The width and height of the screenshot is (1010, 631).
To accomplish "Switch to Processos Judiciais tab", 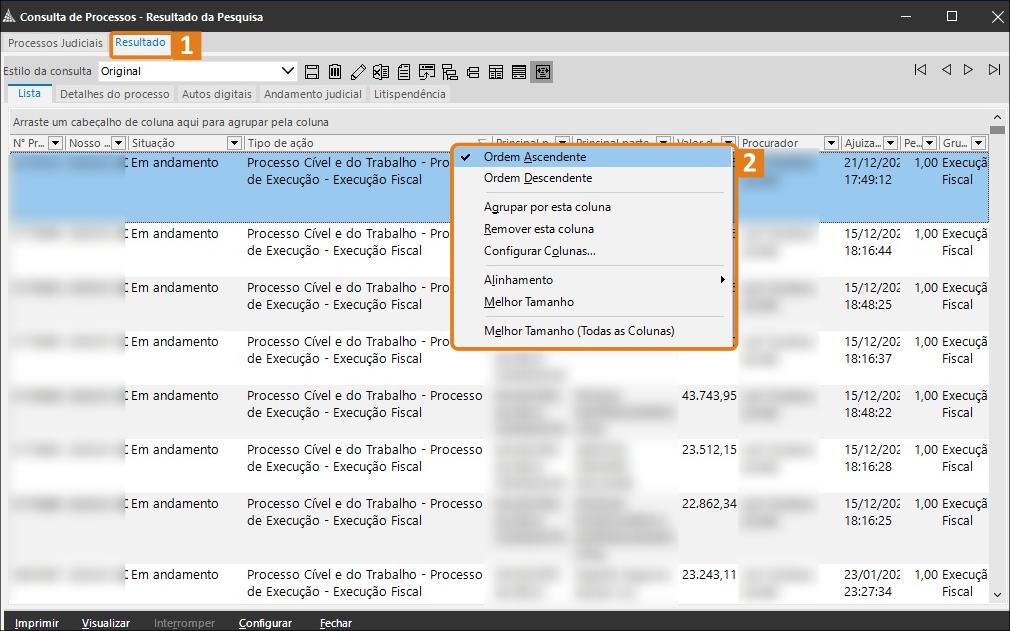I will 55,43.
